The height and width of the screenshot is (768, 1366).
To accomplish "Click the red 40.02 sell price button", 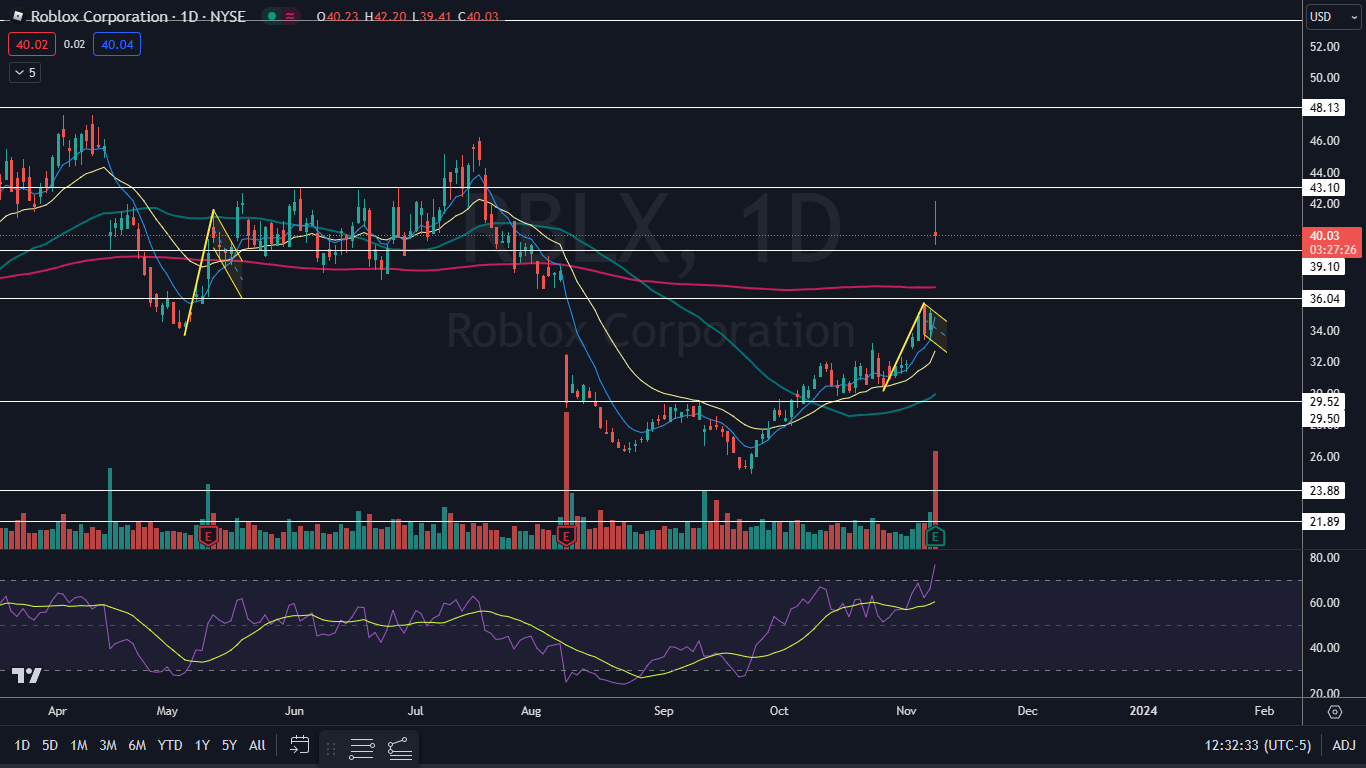I will tap(31, 44).
